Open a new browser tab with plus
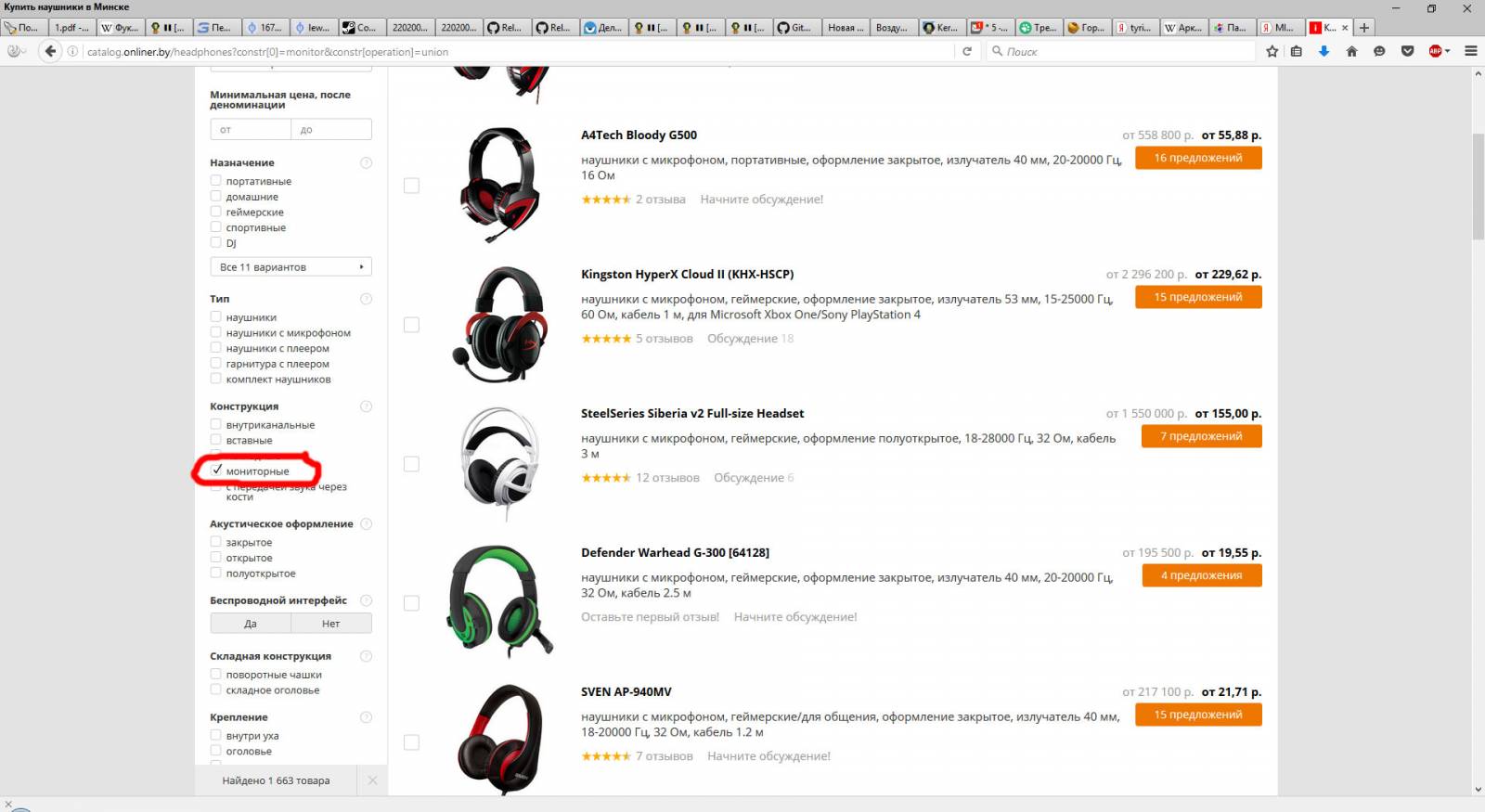Viewport: 1485px width, 812px height. pyautogui.click(x=1364, y=28)
